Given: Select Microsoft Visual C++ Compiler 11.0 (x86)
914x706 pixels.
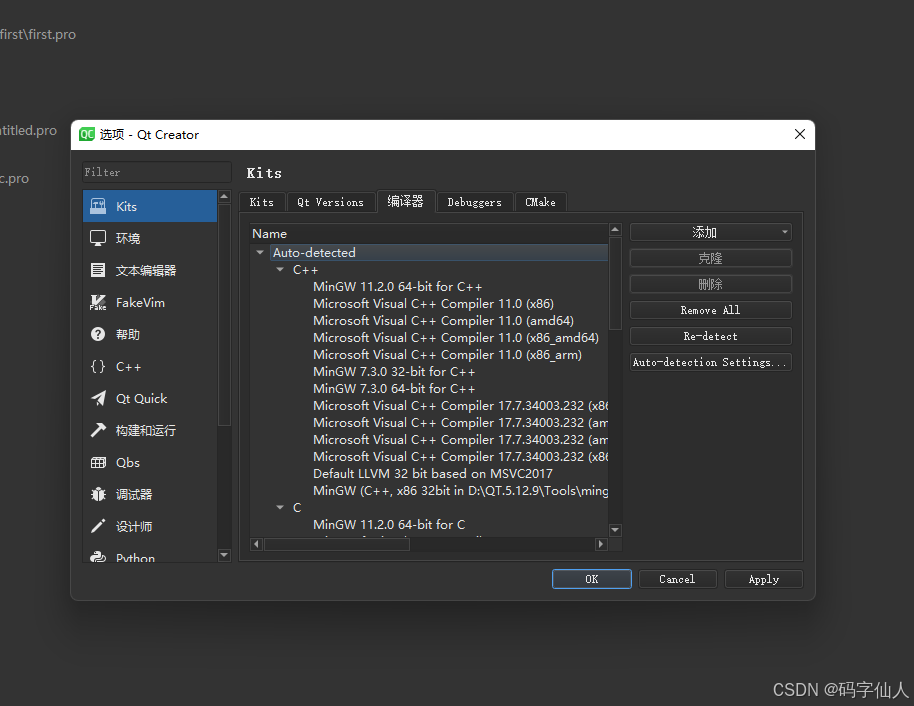Looking at the screenshot, I should click(x=433, y=304).
